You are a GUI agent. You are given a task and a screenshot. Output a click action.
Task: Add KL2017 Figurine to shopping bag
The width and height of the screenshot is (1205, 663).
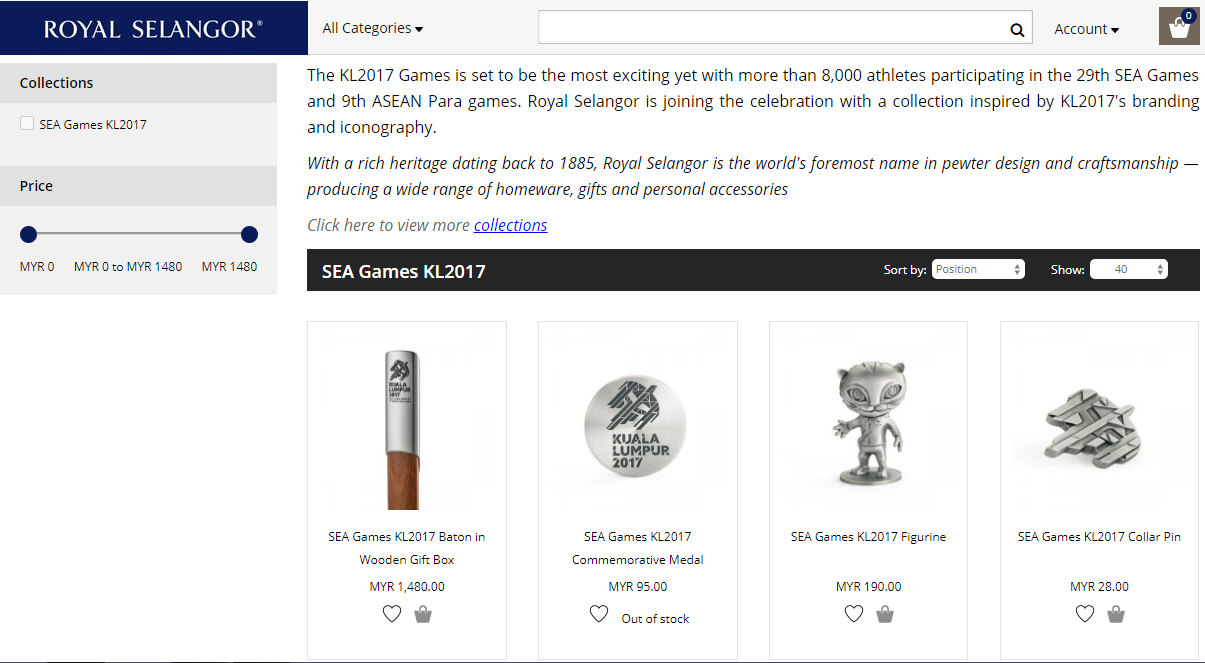pos(885,614)
